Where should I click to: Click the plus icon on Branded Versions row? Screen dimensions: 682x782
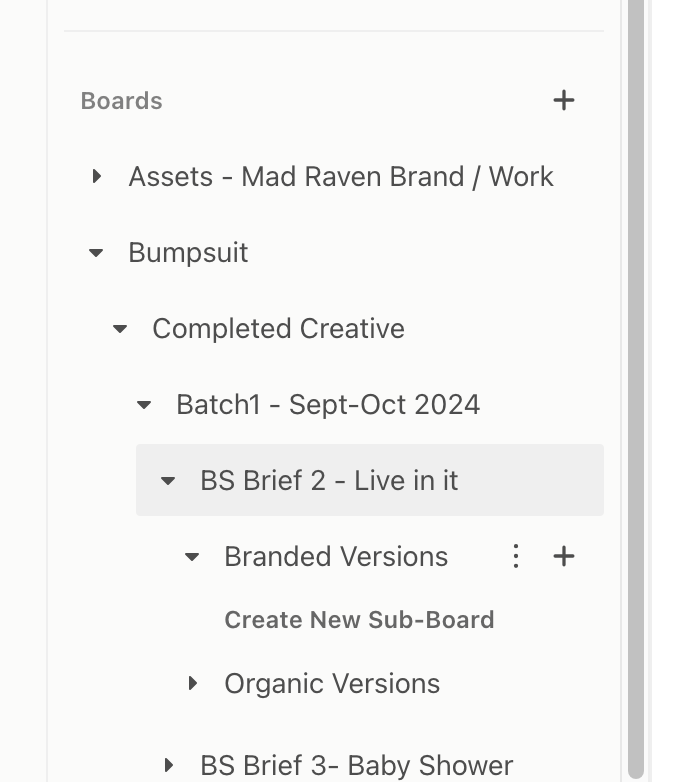tap(564, 556)
